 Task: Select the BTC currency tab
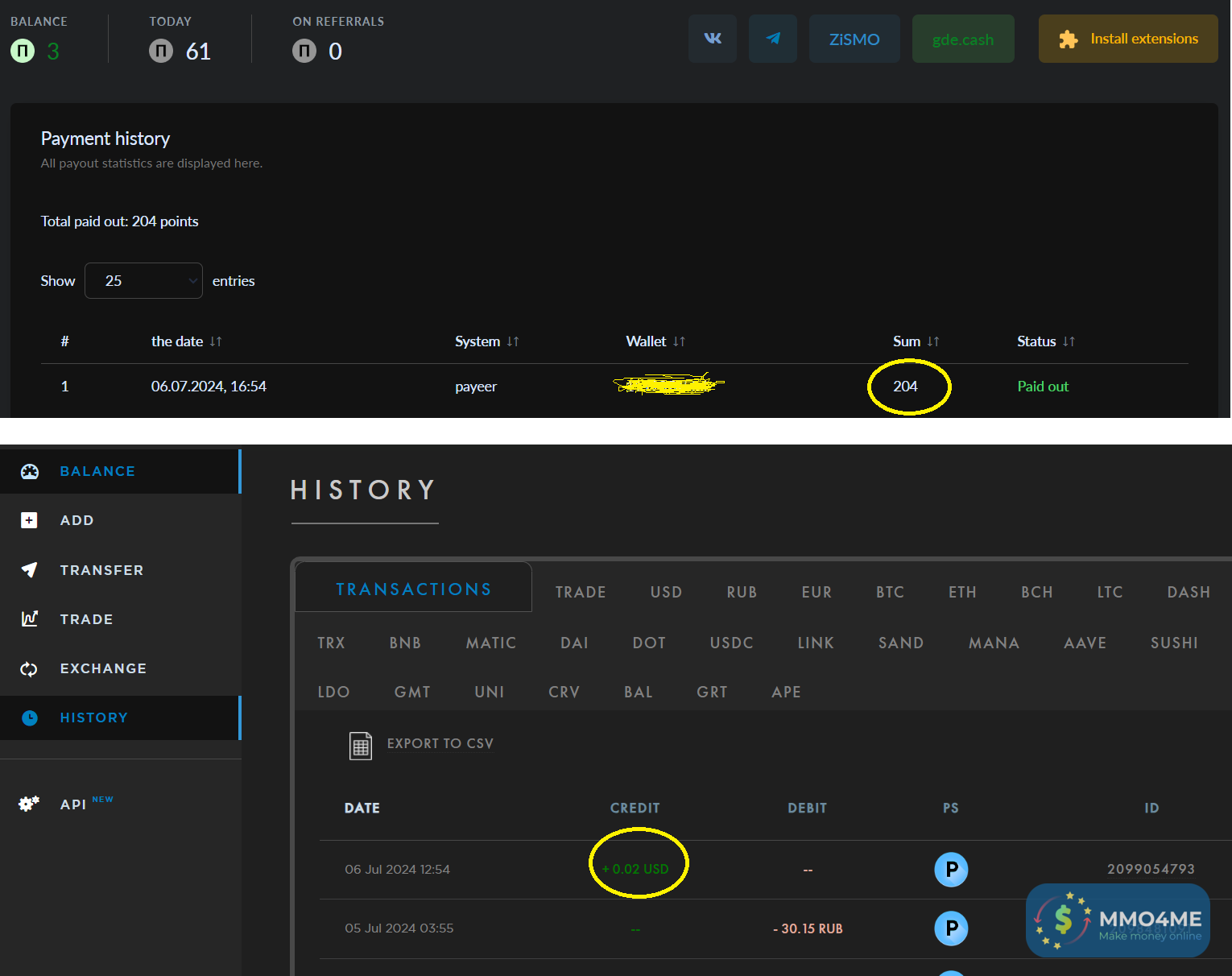coord(890,592)
